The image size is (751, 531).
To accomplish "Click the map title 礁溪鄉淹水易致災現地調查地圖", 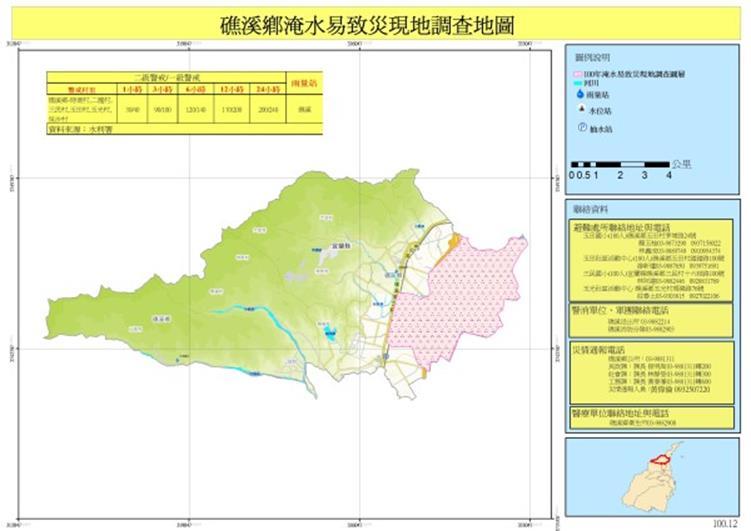I will pyautogui.click(x=366, y=26).
